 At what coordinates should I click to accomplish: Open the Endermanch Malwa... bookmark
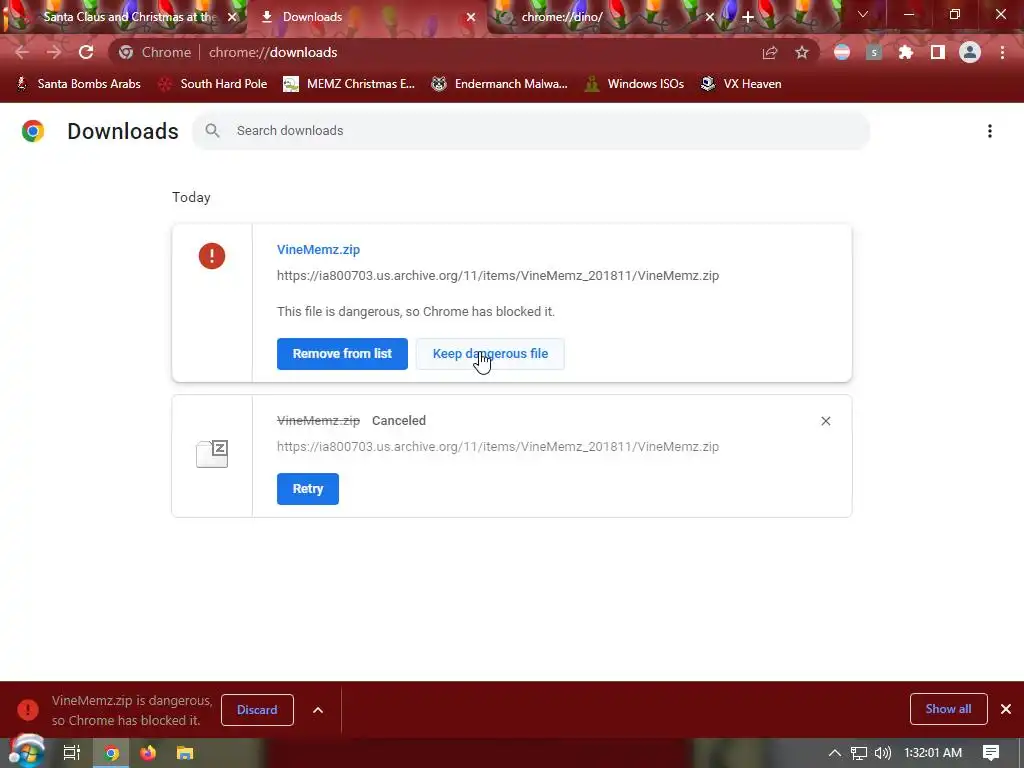click(500, 84)
